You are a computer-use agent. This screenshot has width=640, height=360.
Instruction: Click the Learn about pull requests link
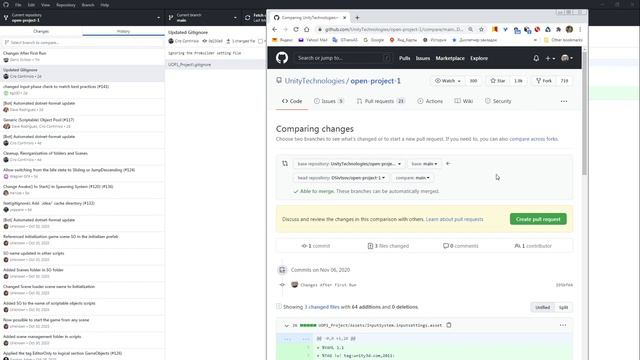coord(454,219)
